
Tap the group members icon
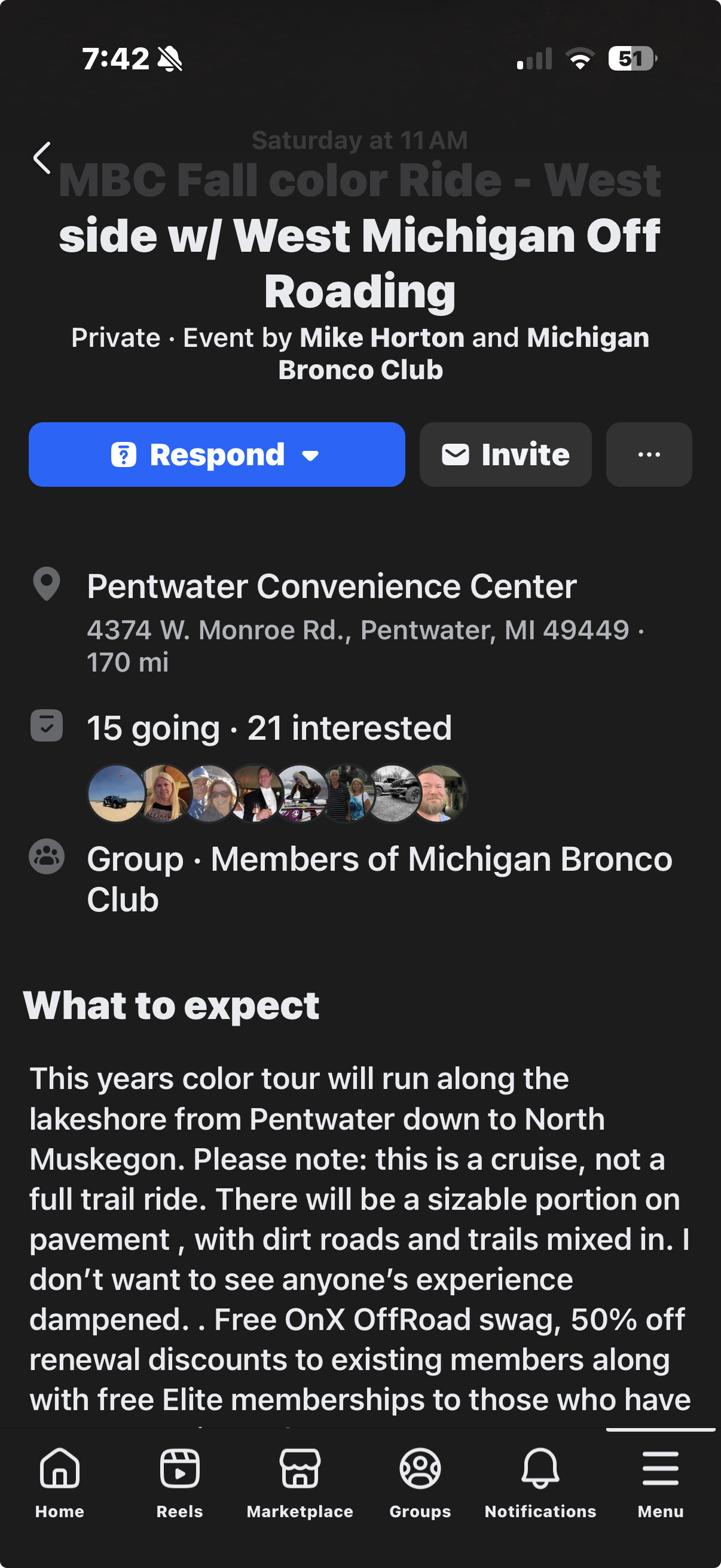(47, 856)
